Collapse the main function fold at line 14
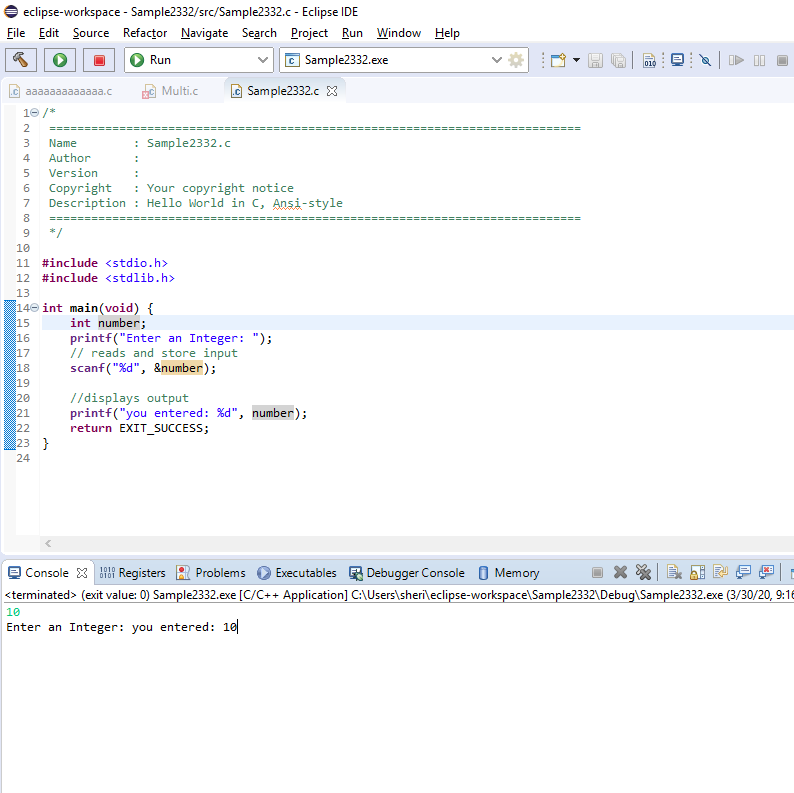The height and width of the screenshot is (793, 794). pyautogui.click(x=35, y=308)
